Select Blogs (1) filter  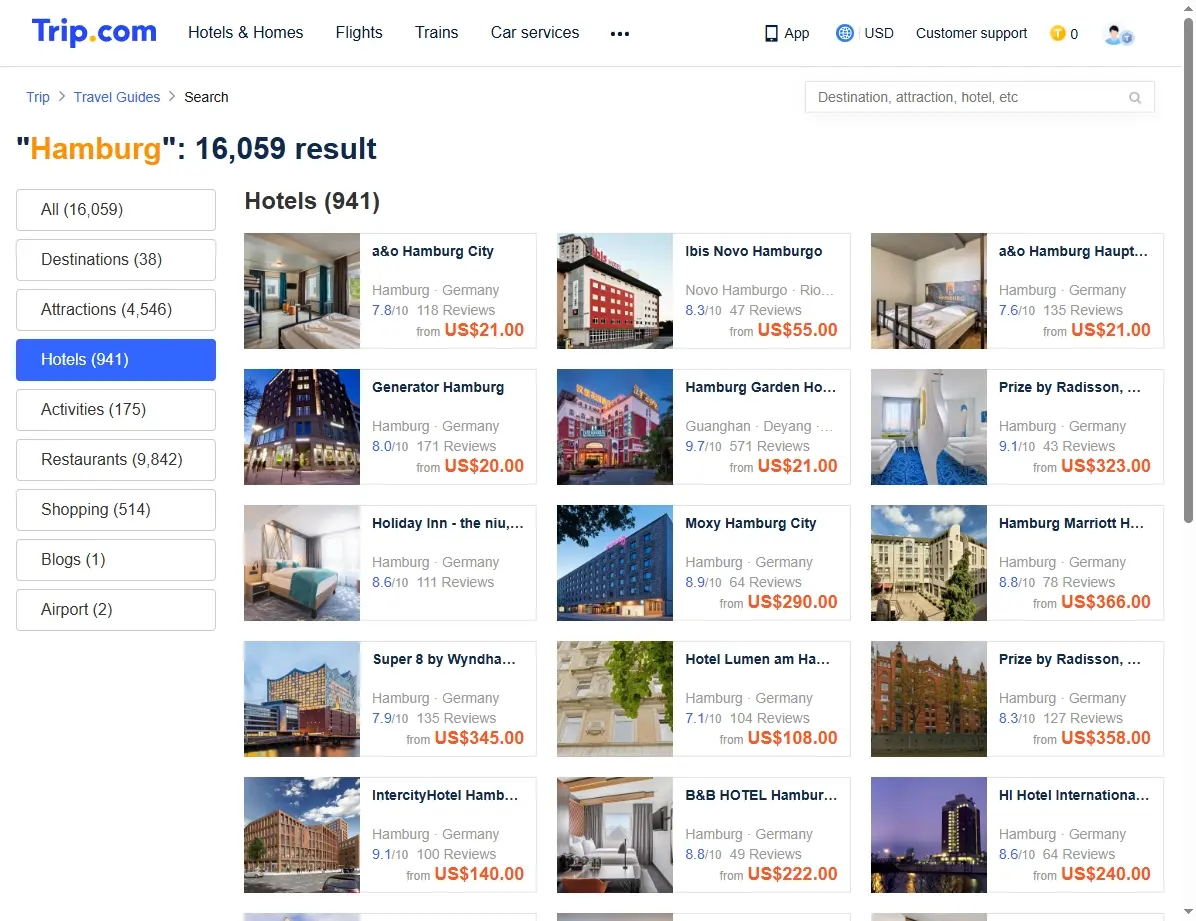[116, 559]
